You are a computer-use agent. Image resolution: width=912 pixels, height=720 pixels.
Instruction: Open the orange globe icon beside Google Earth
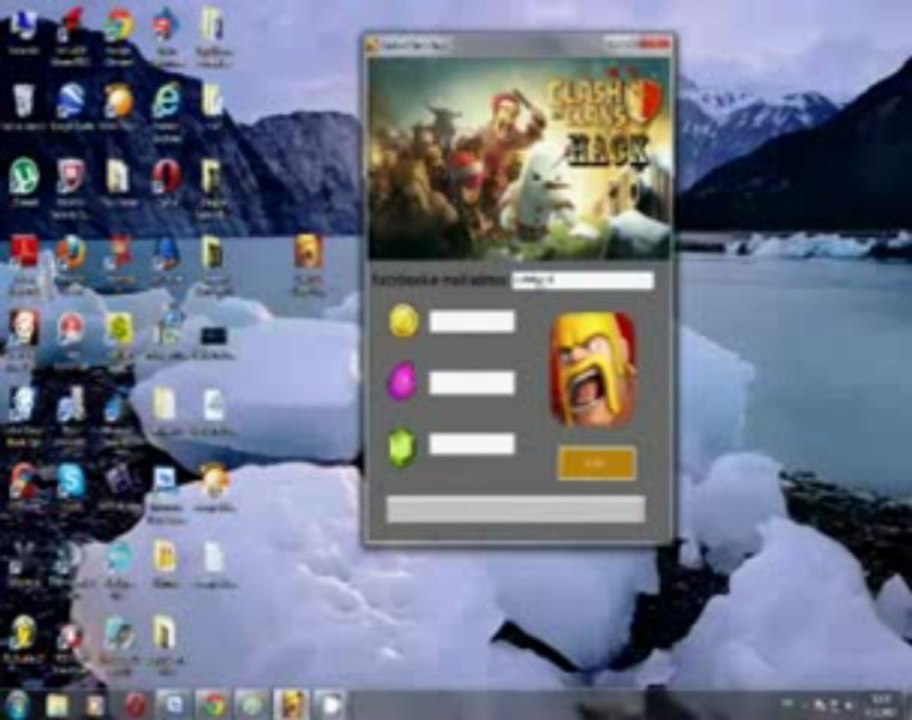(118, 101)
